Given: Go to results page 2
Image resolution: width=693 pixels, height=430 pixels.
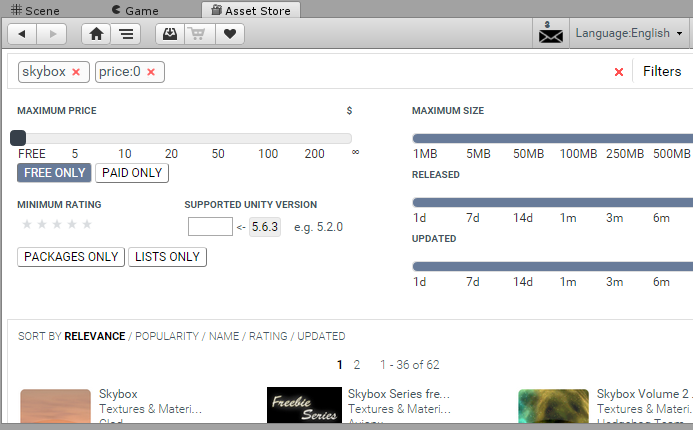Looking at the screenshot, I should pyautogui.click(x=357, y=365).
